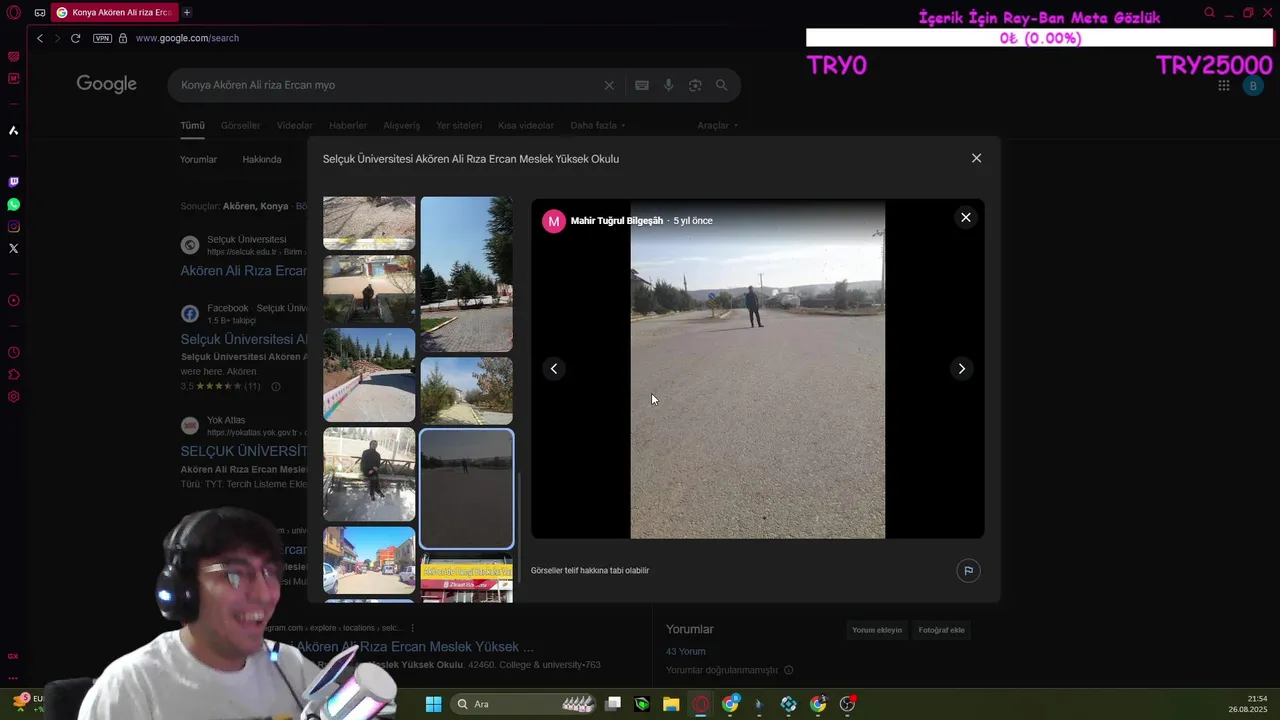
Task: Reload the page with the refresh icon
Action: point(75,38)
